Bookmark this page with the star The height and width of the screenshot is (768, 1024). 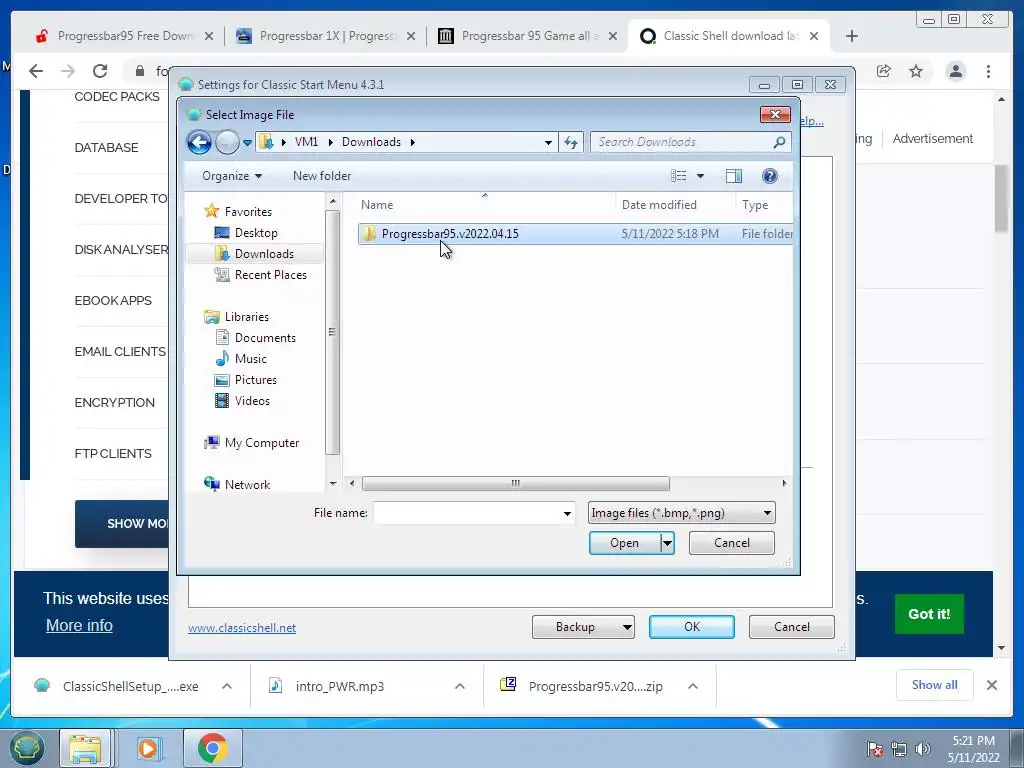pos(916,71)
